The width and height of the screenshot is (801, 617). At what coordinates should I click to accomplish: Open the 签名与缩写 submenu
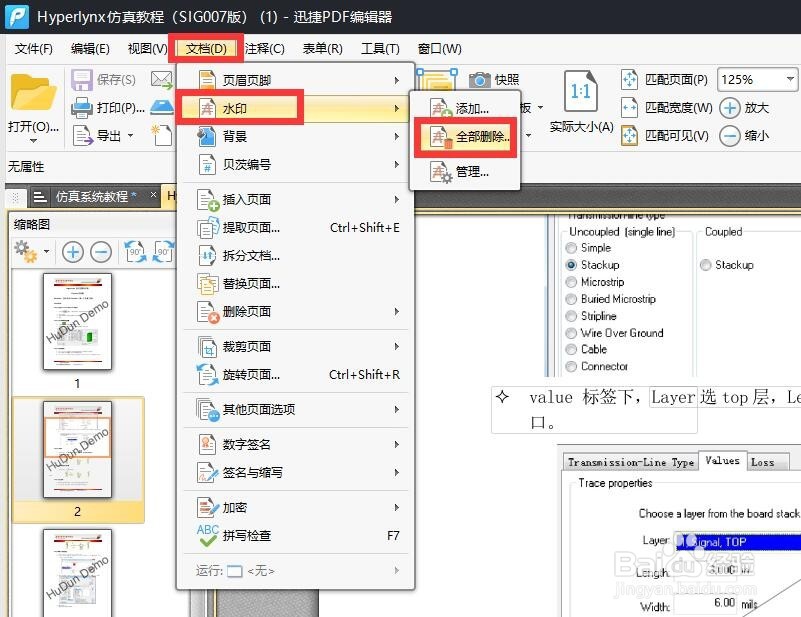[295, 472]
